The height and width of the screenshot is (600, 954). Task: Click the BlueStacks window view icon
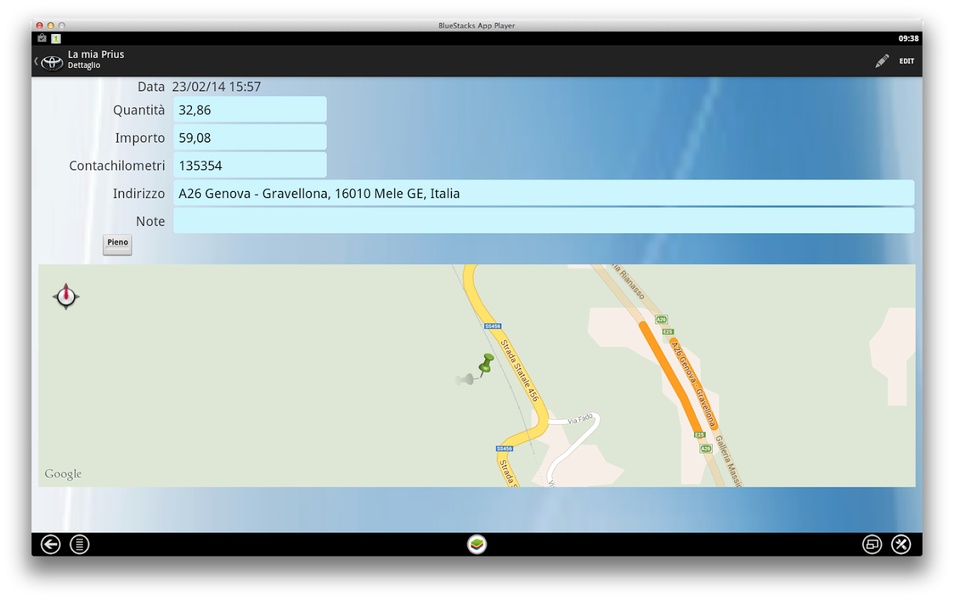[872, 544]
